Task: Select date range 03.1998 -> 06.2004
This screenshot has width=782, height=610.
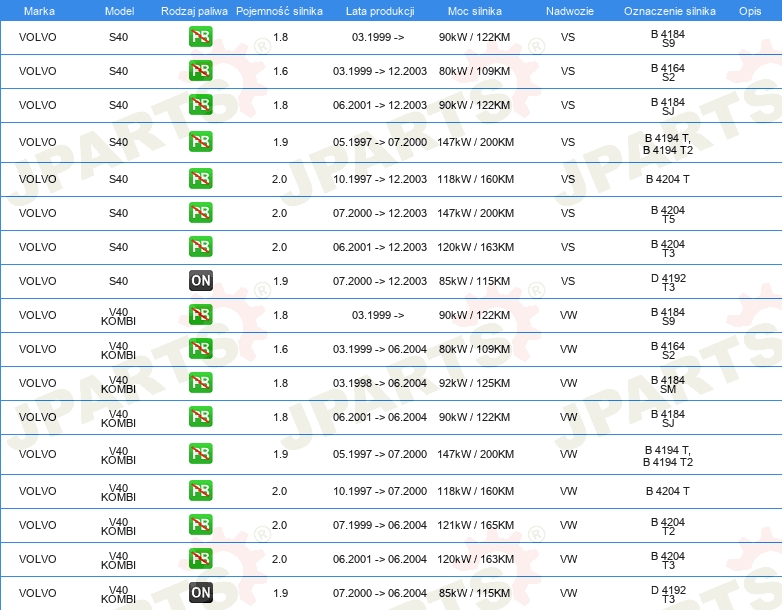Action: coord(380,383)
